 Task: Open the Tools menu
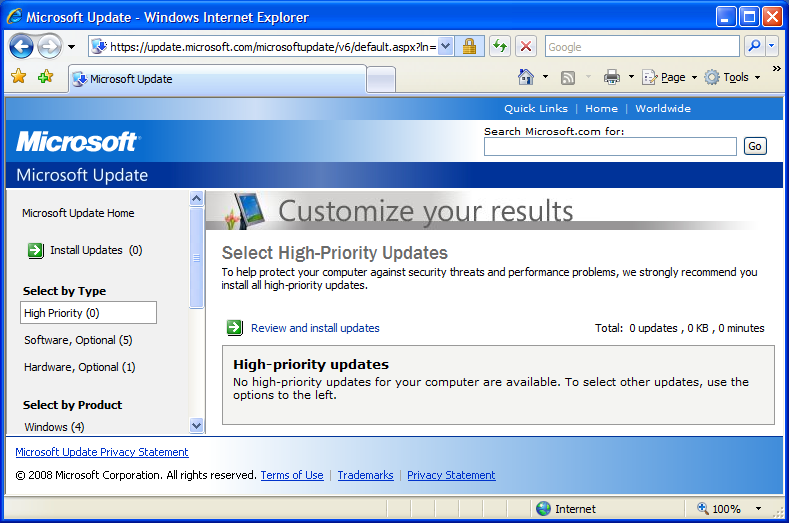(x=732, y=77)
